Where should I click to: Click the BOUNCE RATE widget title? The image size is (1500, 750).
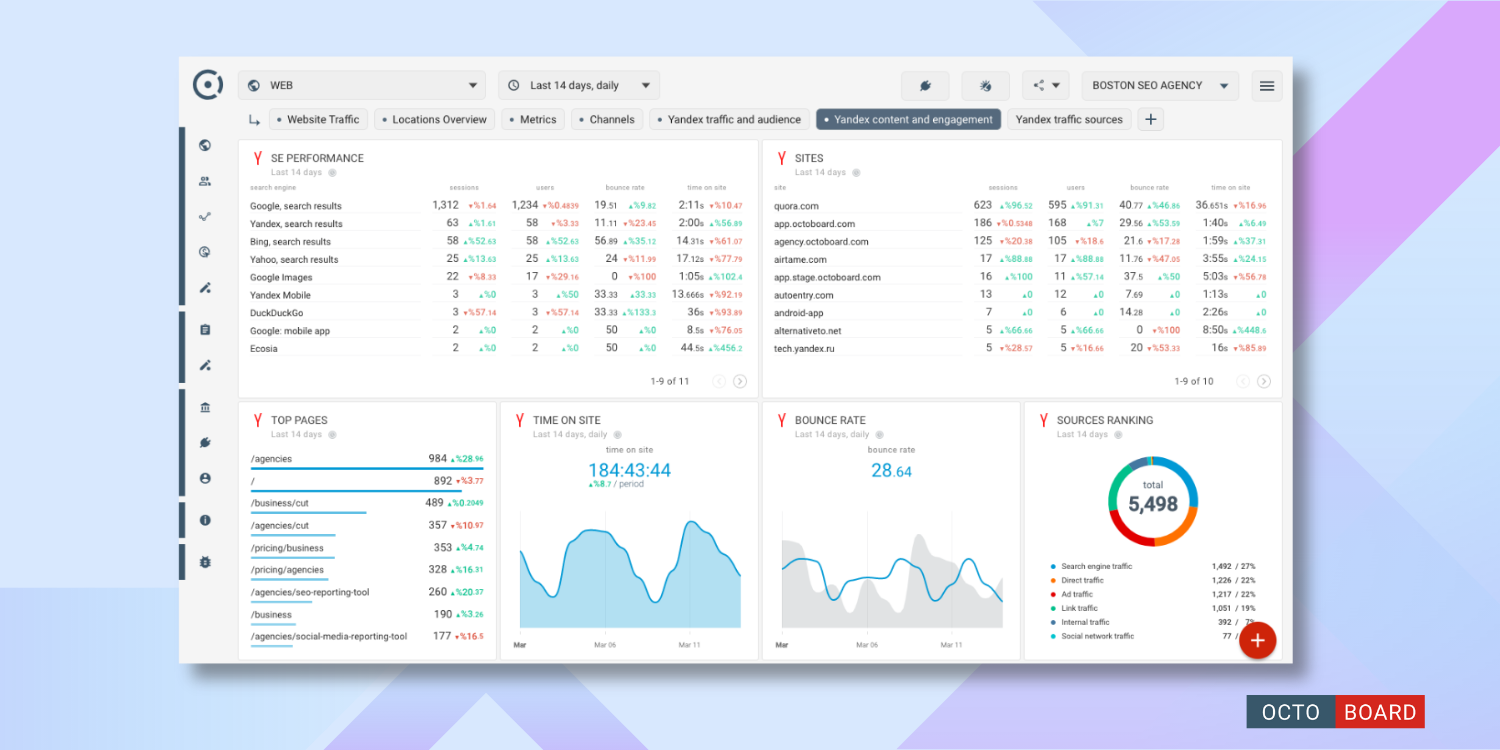click(x=830, y=420)
